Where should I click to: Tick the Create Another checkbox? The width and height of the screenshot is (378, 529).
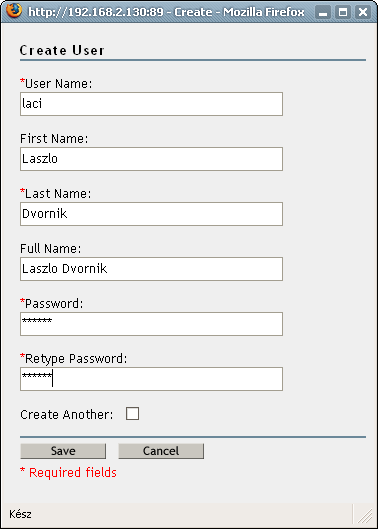(132, 414)
